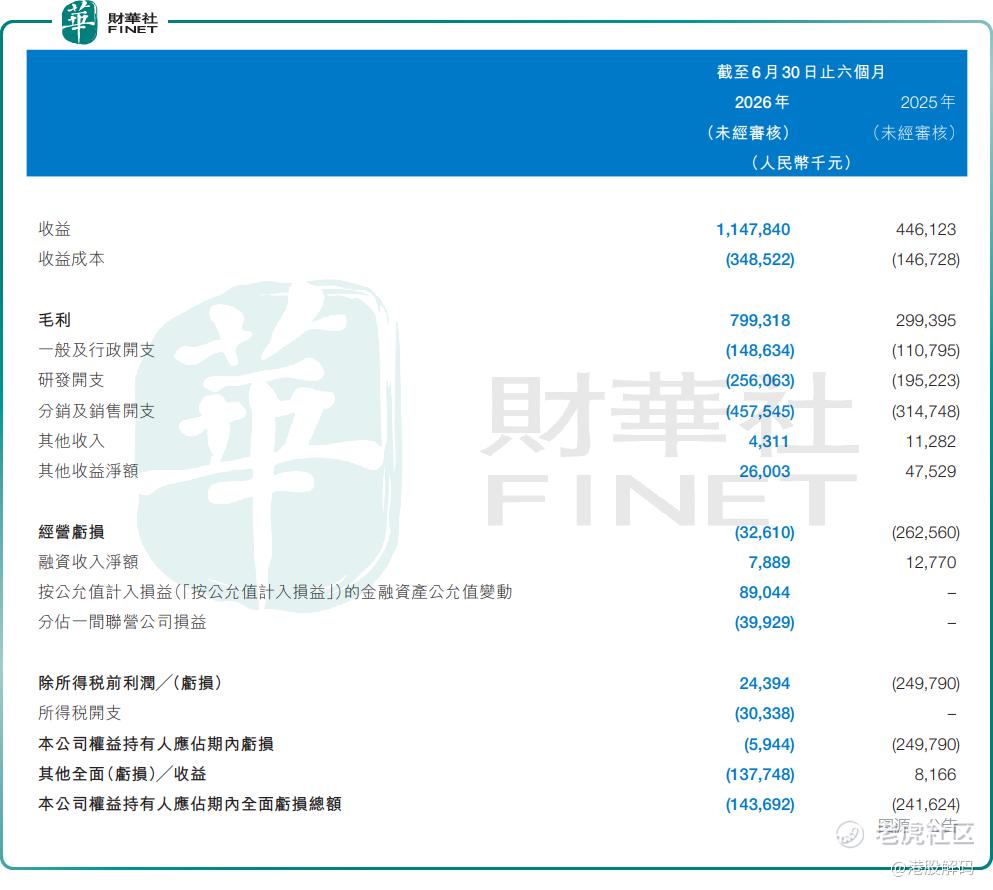The width and height of the screenshot is (993, 890).
Task: Select the 2025 revenue value 446,123
Action: 926,229
